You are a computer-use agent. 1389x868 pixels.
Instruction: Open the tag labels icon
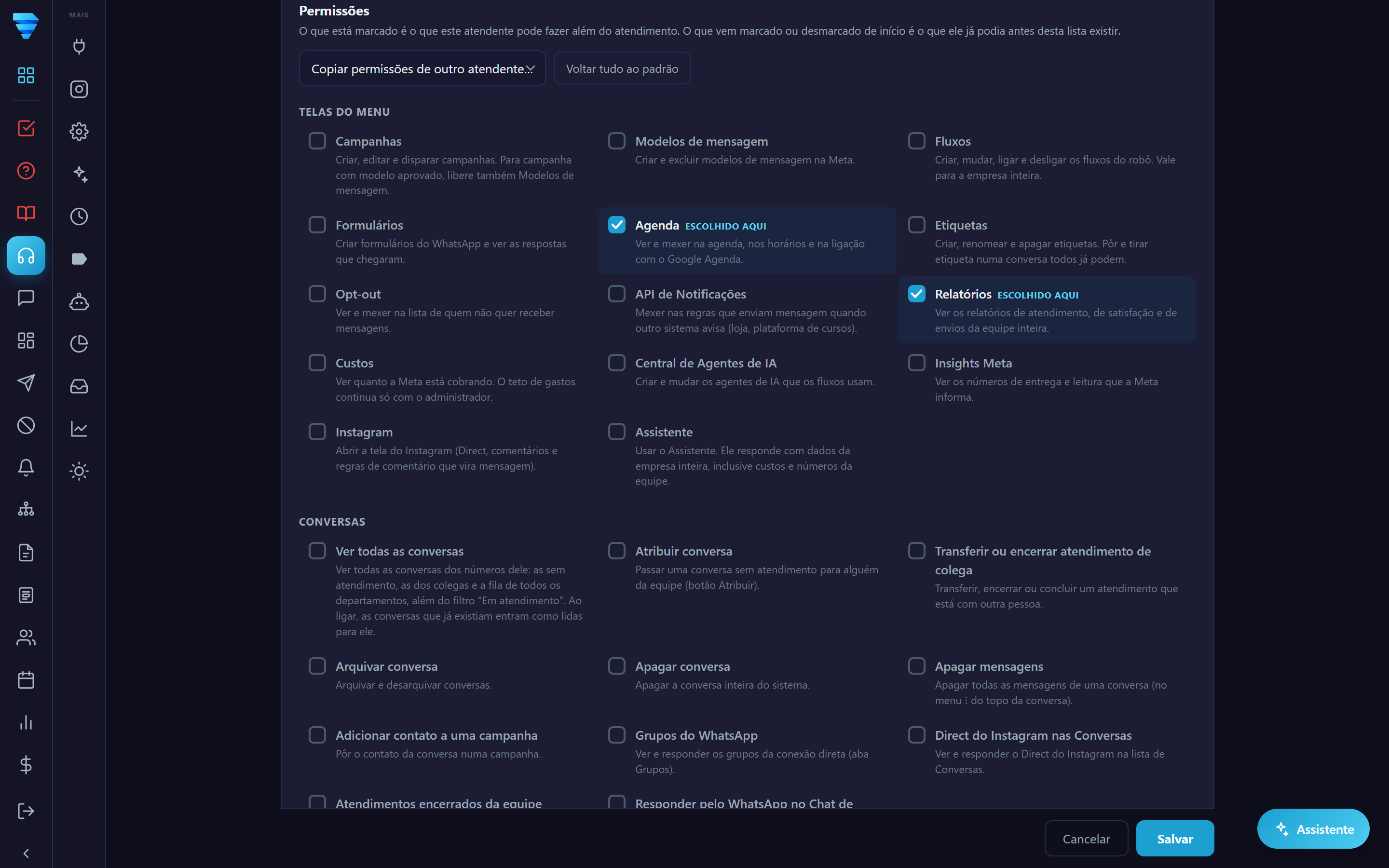pyautogui.click(x=79, y=259)
